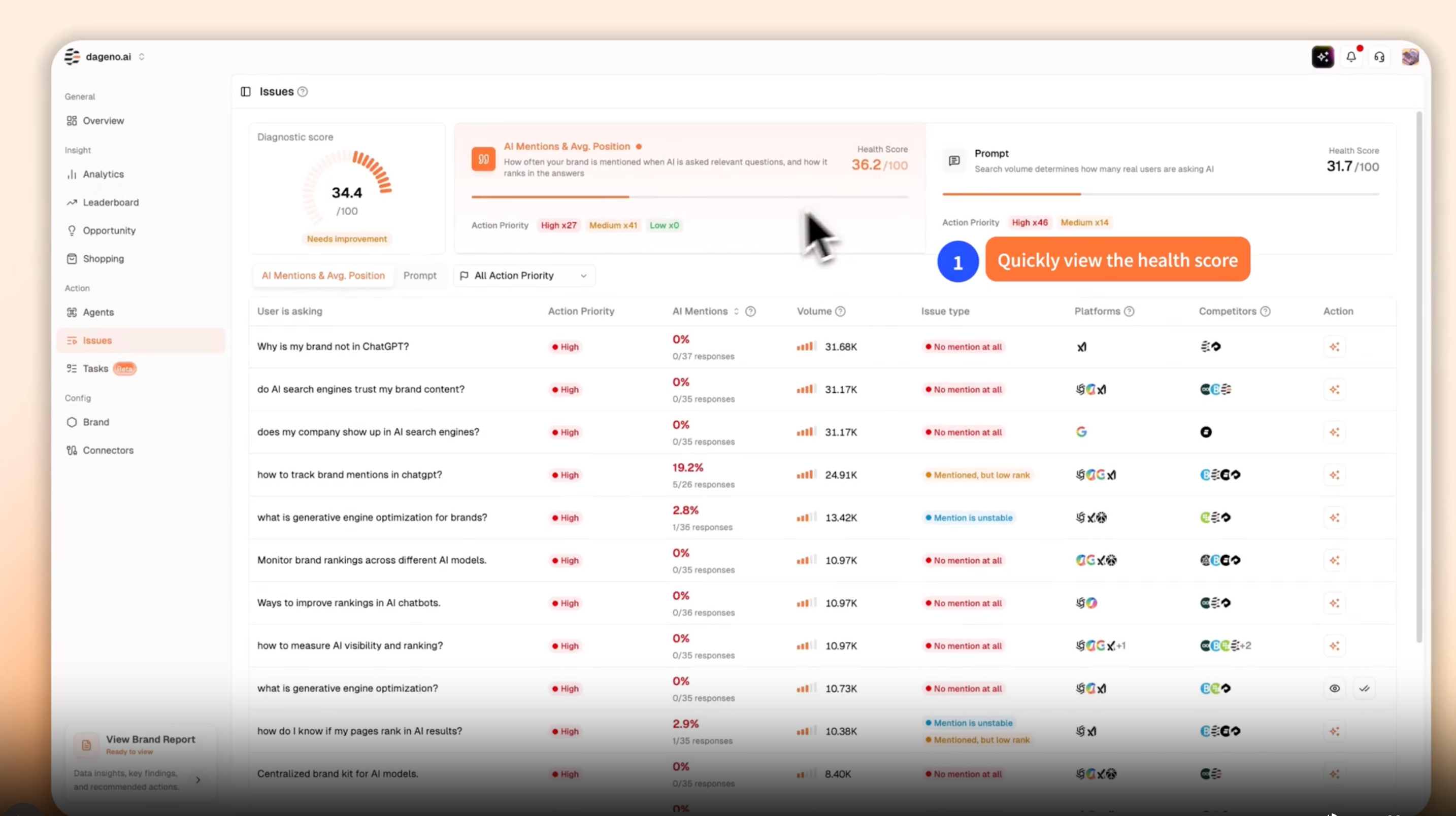Filter by High x46 in Prompt card
The height and width of the screenshot is (816, 1456).
click(x=1029, y=223)
